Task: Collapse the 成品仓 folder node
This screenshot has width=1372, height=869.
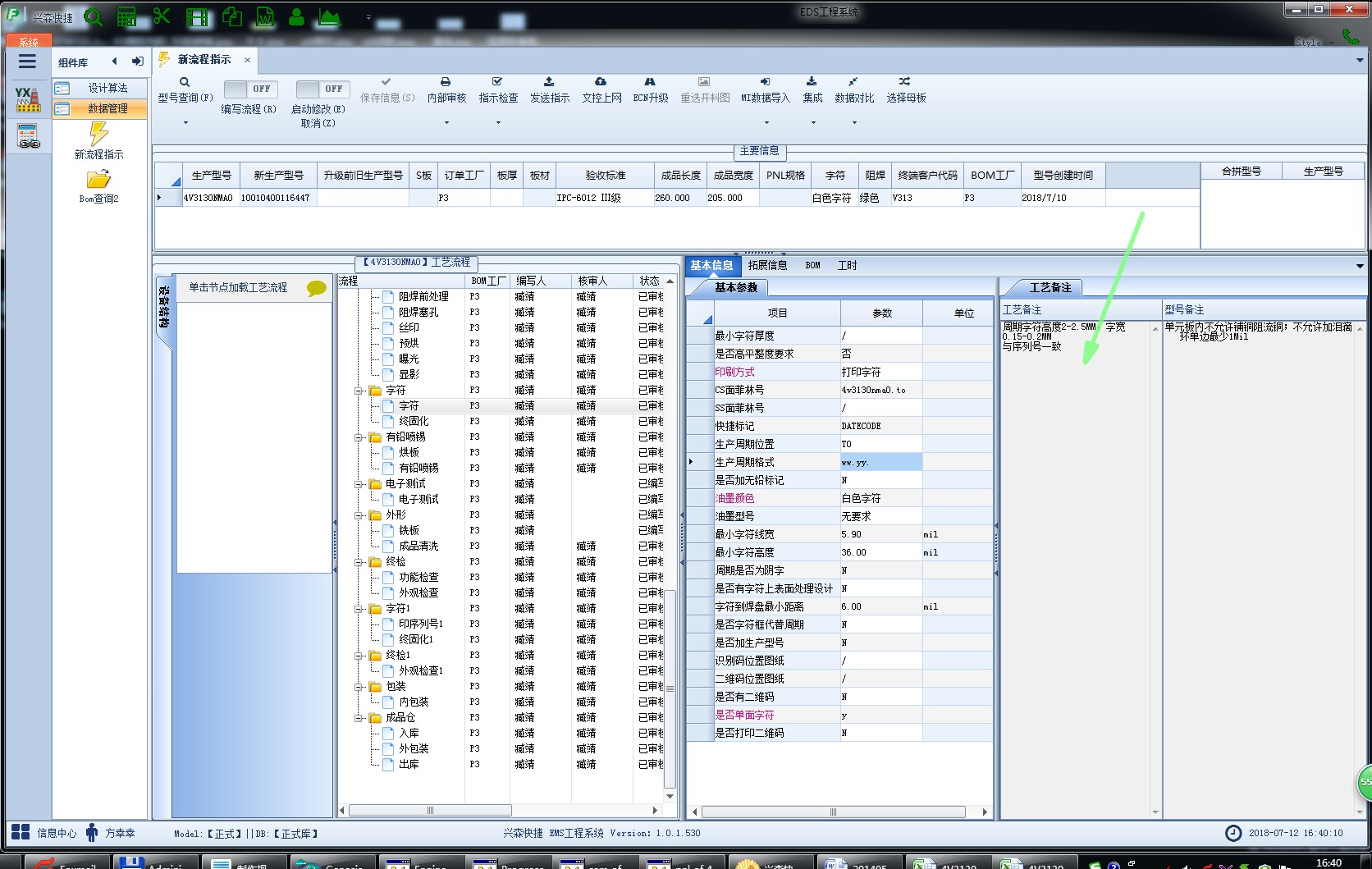Action: [x=359, y=718]
